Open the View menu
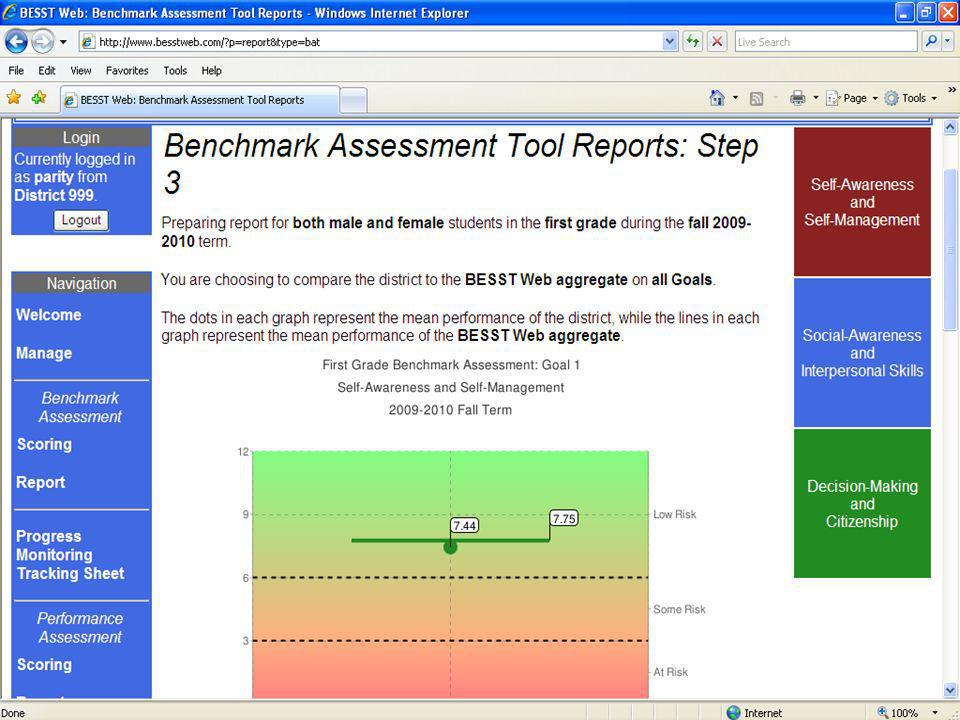This screenshot has width=960, height=720. point(81,70)
